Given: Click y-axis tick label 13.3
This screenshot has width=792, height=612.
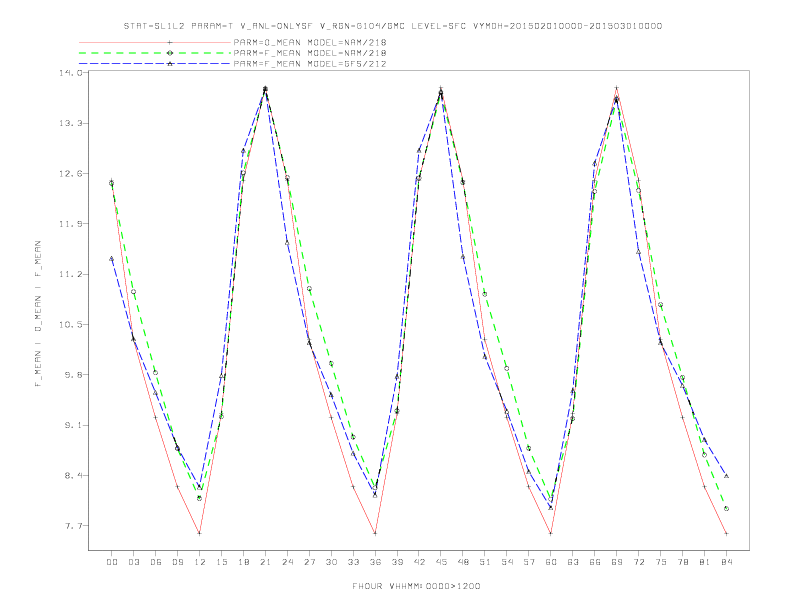Looking at the screenshot, I should pyautogui.click(x=70, y=123).
